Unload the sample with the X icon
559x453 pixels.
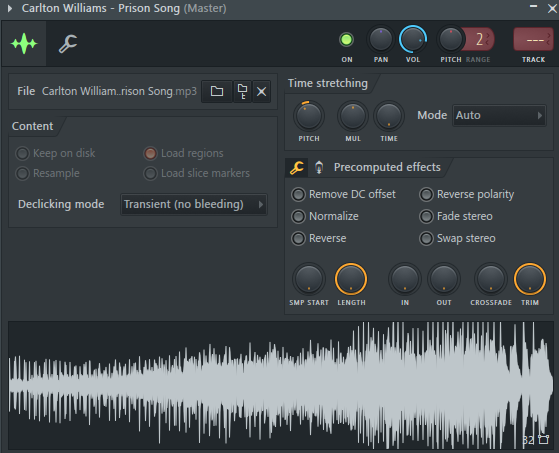261,92
